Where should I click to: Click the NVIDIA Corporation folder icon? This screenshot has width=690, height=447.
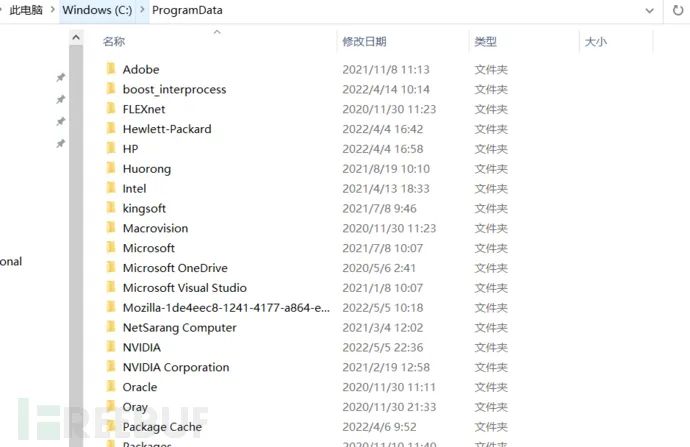tap(111, 366)
